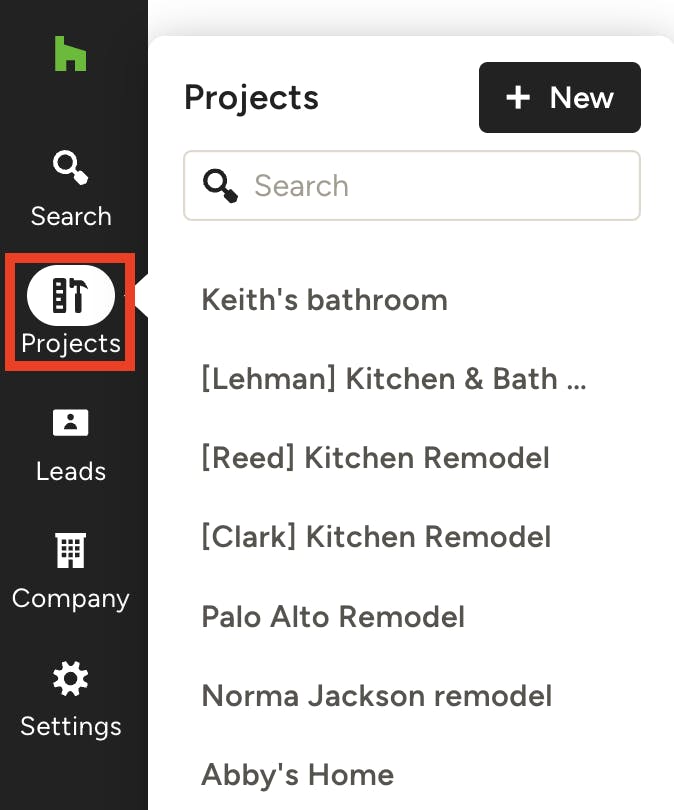Click the Settings gear icon

pos(70,679)
